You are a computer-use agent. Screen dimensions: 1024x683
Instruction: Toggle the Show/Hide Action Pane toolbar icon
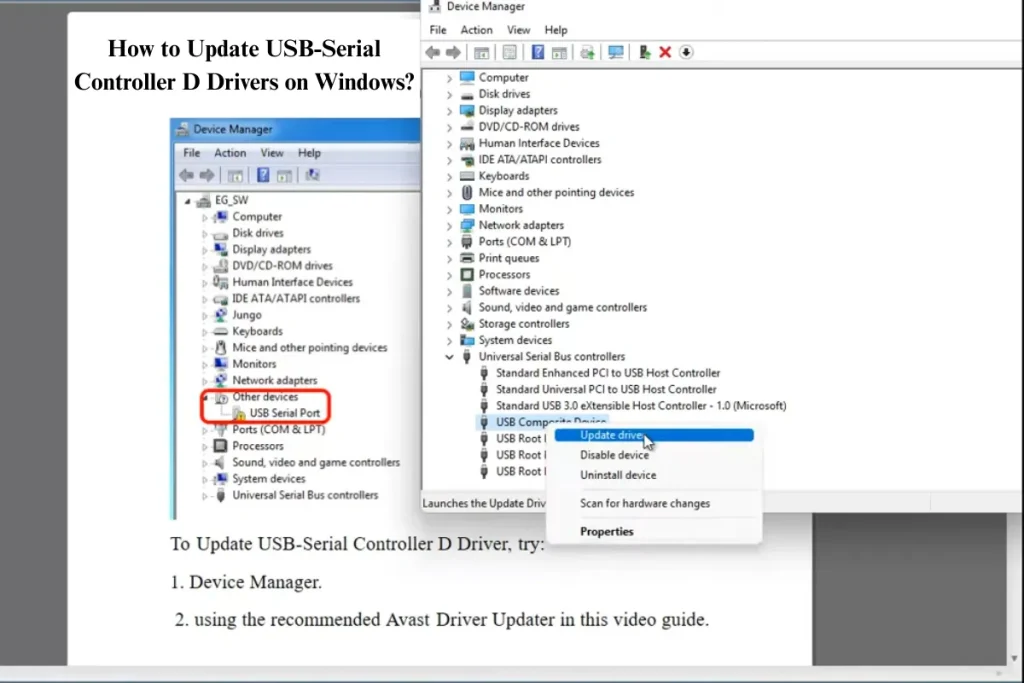[559, 52]
